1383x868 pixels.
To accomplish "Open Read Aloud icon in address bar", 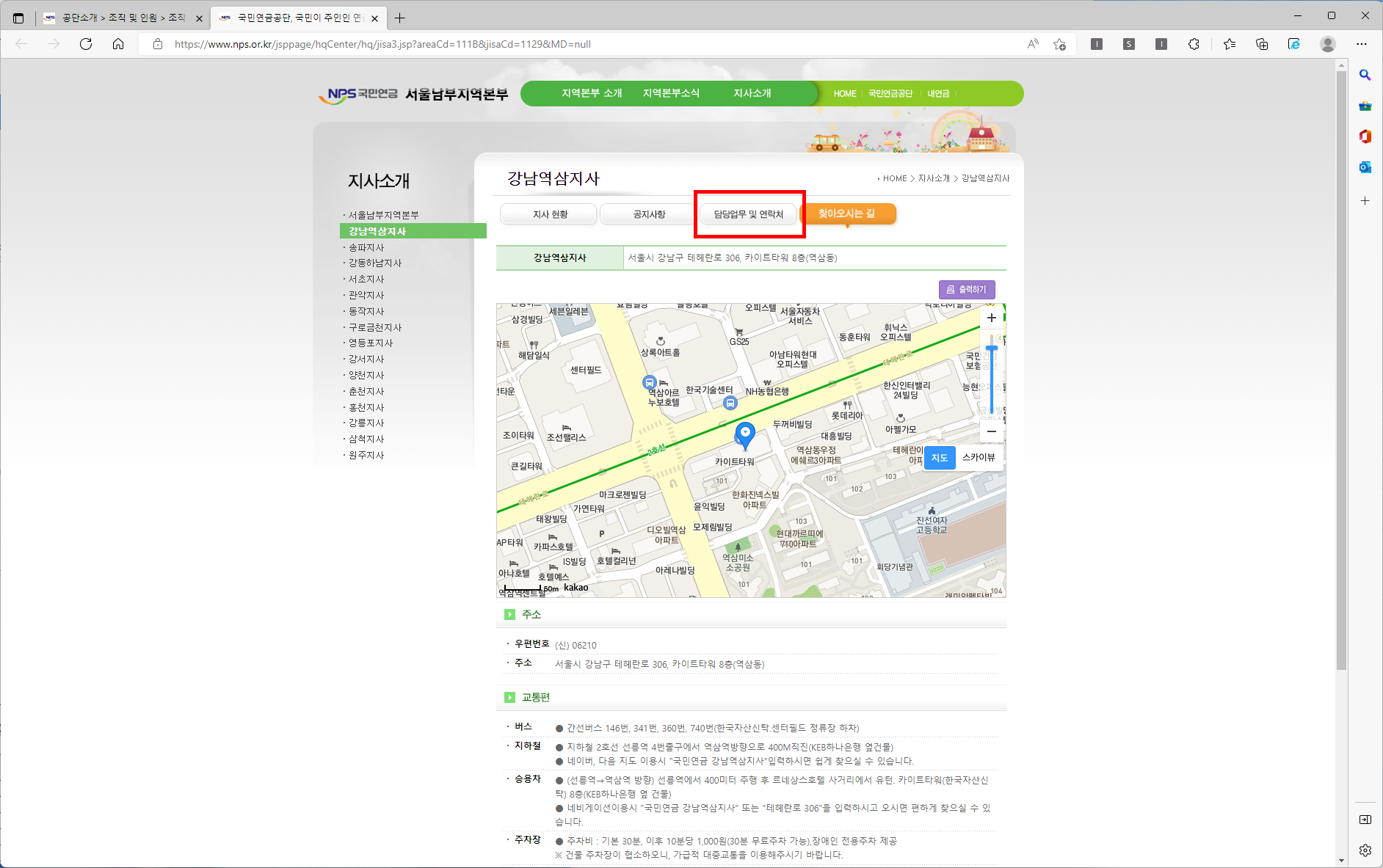I will 1033,44.
